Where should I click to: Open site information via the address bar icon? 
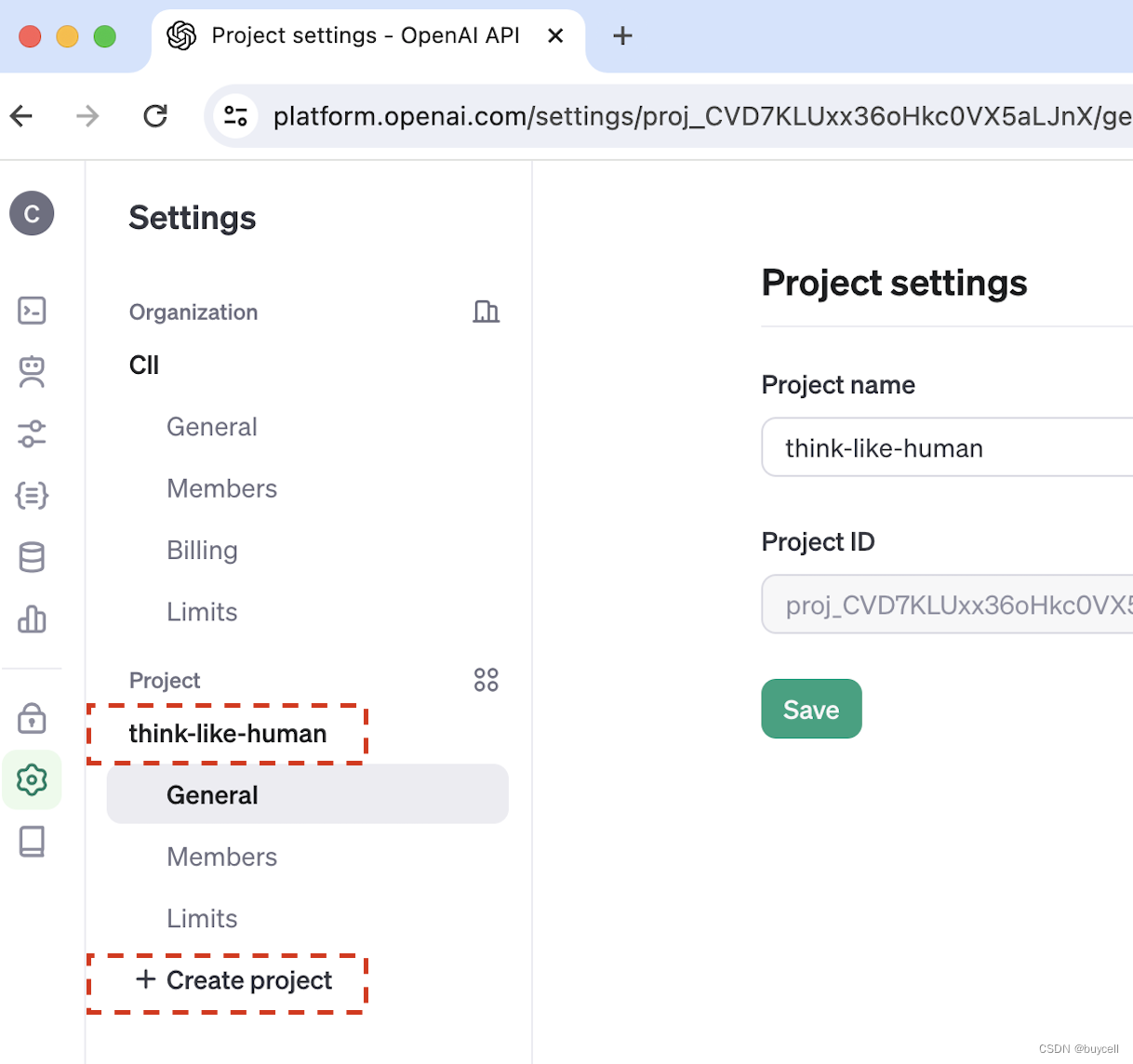[235, 115]
